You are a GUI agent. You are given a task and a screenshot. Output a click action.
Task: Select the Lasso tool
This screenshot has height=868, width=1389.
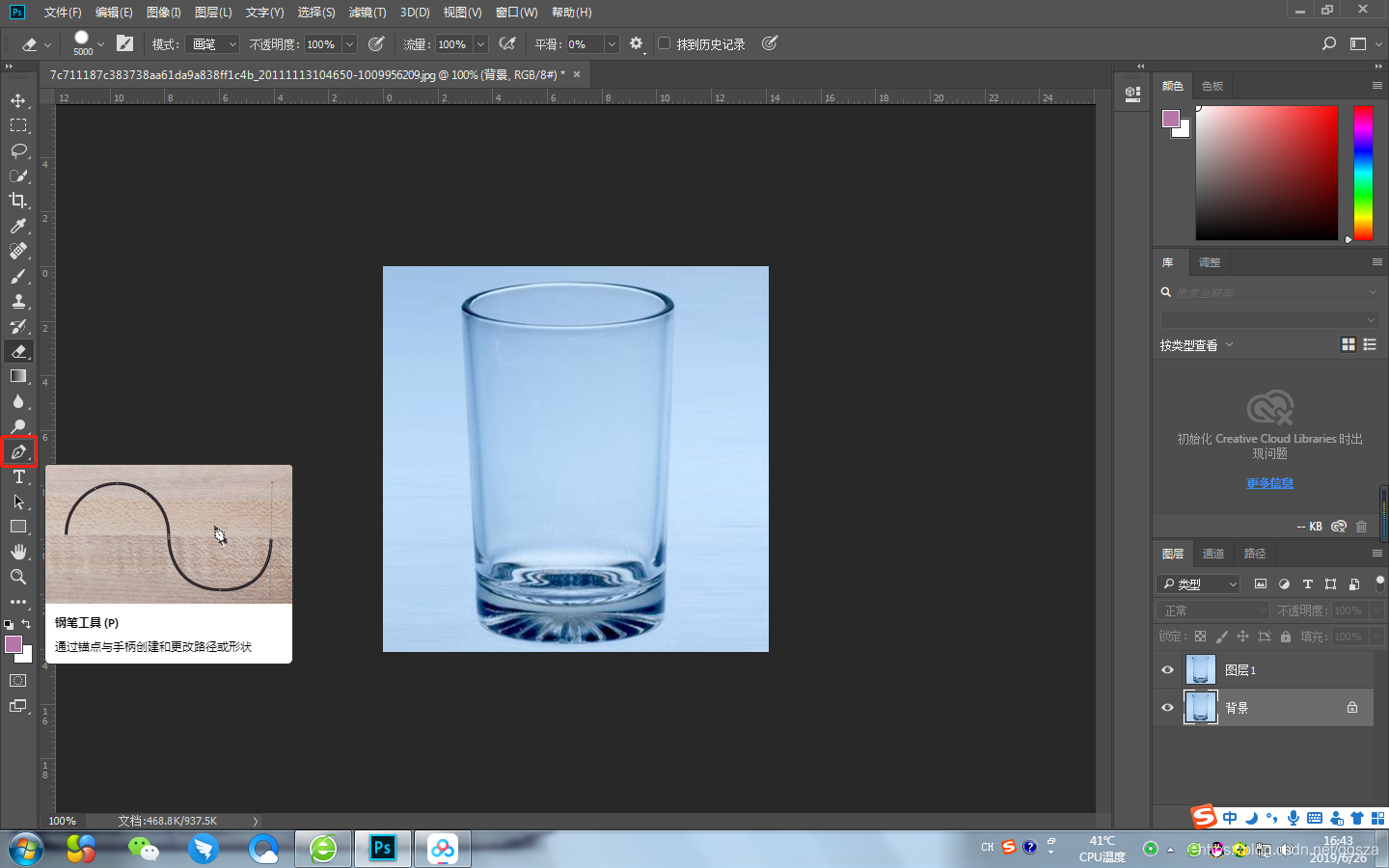pyautogui.click(x=18, y=150)
